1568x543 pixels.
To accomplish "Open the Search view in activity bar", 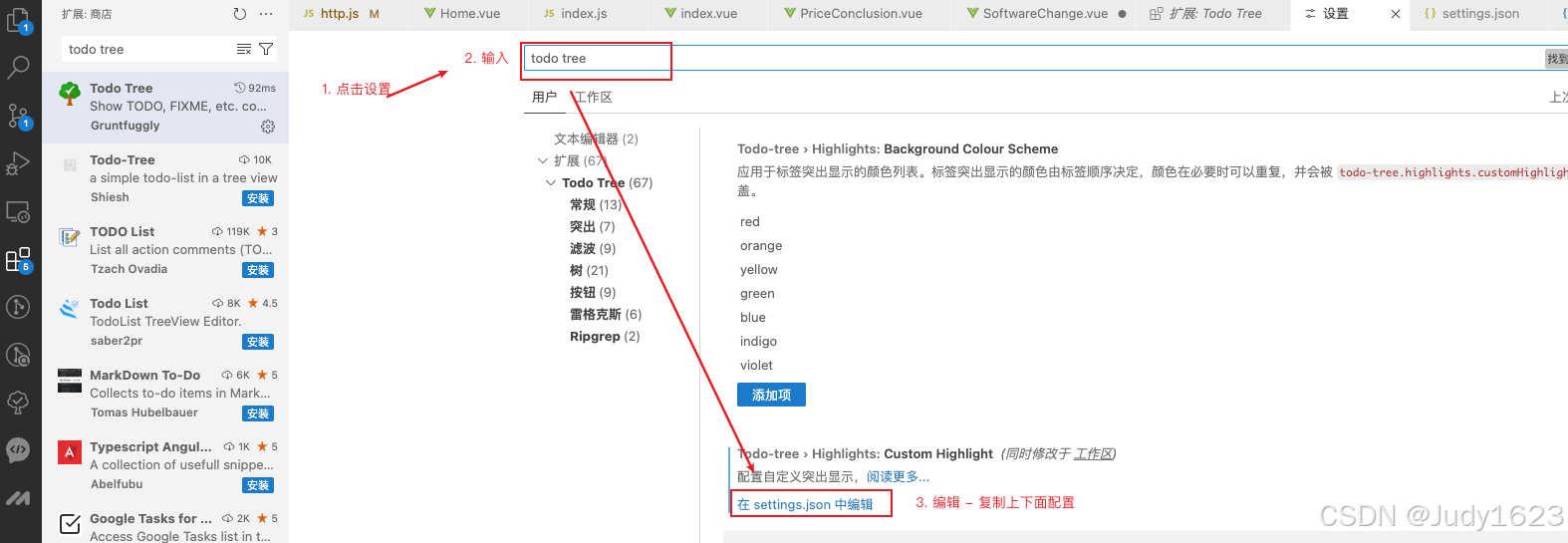I will (19, 67).
